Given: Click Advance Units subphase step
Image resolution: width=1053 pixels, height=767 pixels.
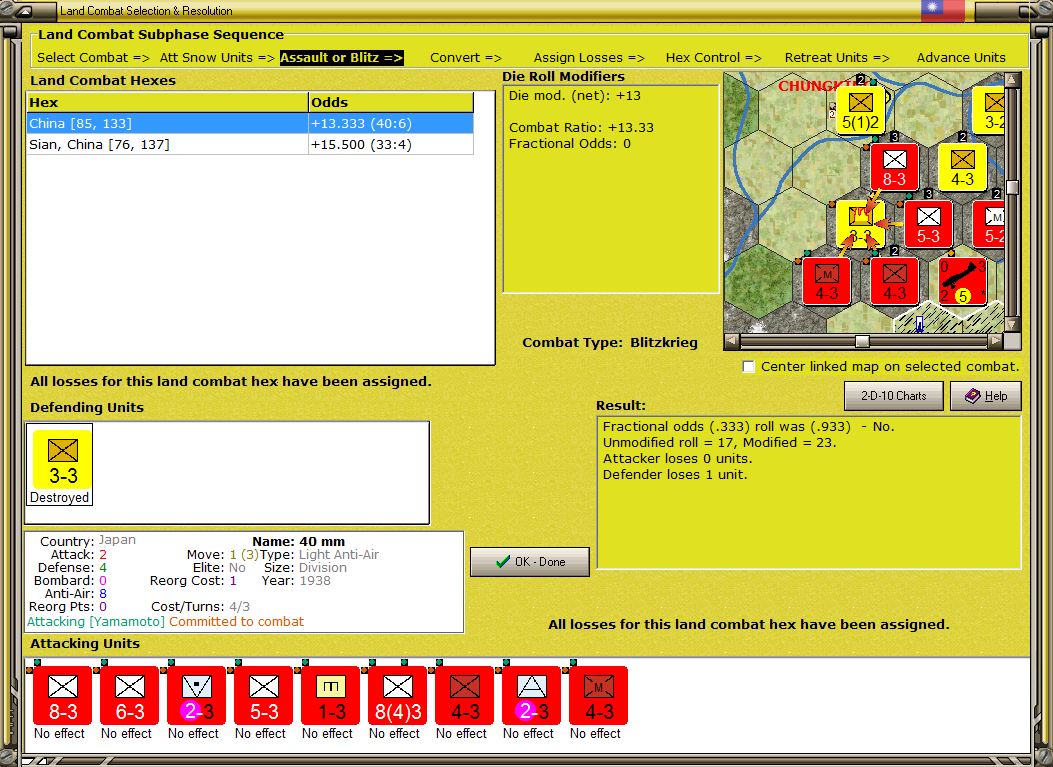Looking at the screenshot, I should tap(961, 58).
